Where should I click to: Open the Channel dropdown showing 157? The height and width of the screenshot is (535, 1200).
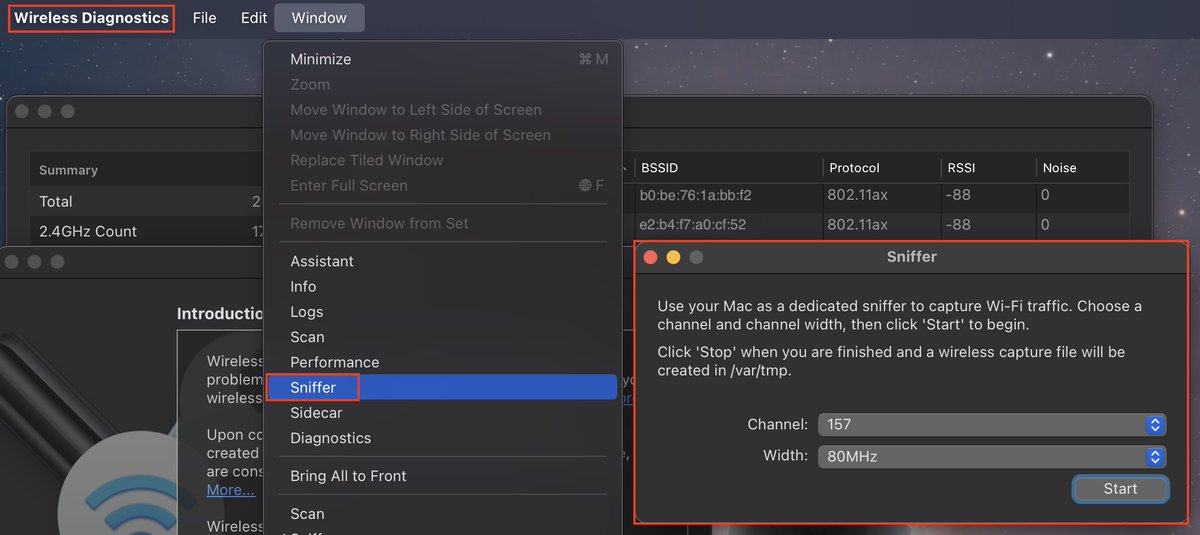point(992,425)
